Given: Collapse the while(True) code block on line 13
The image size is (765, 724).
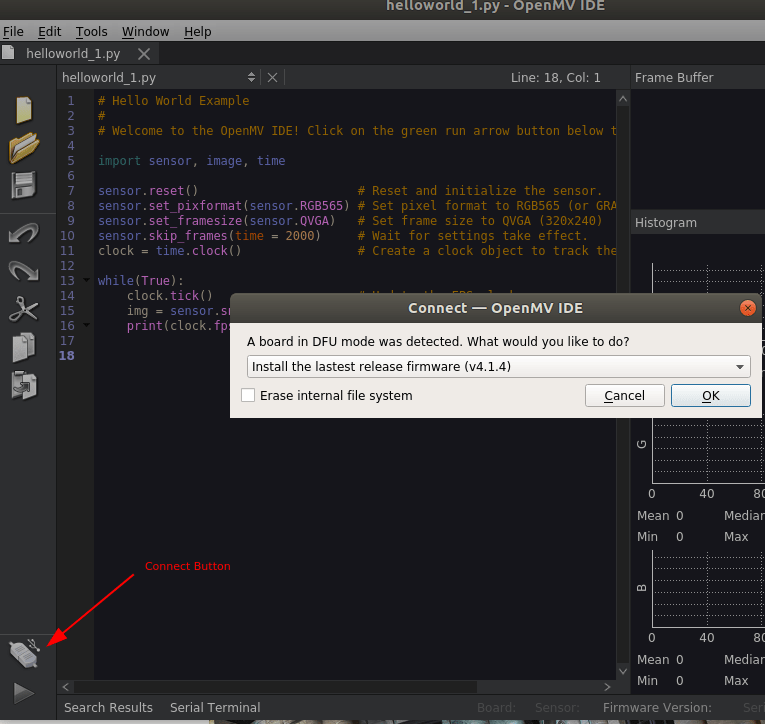Looking at the screenshot, I should [x=87, y=281].
